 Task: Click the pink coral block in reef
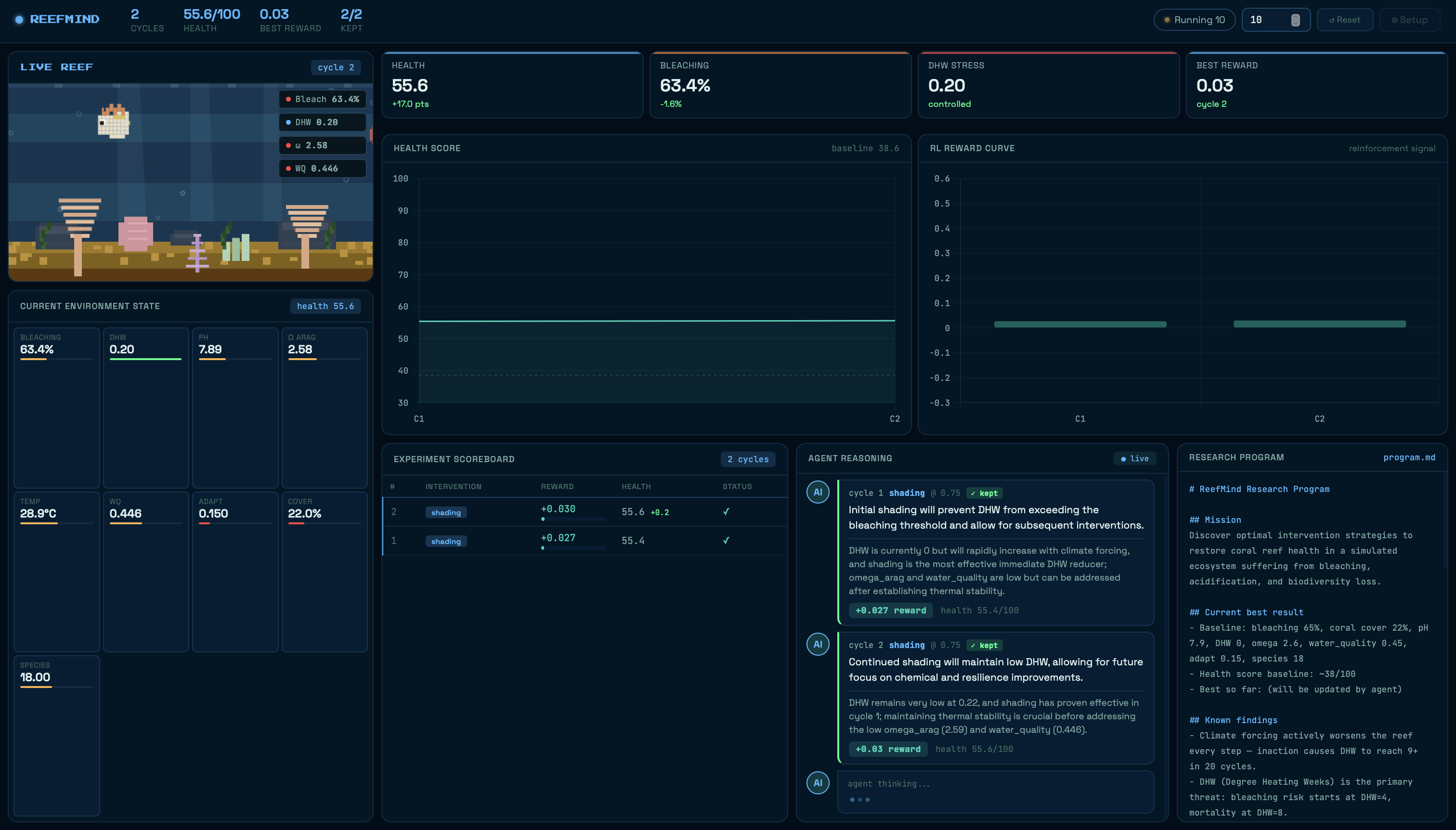coord(136,233)
